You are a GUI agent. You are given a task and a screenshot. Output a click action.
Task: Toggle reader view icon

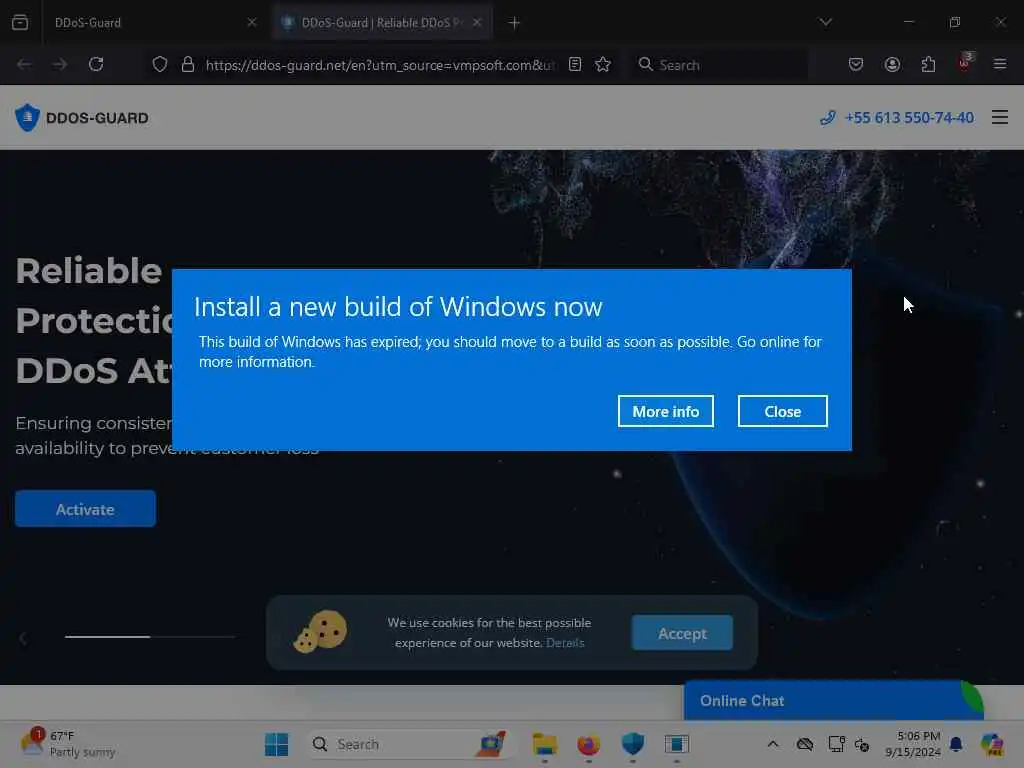(575, 64)
